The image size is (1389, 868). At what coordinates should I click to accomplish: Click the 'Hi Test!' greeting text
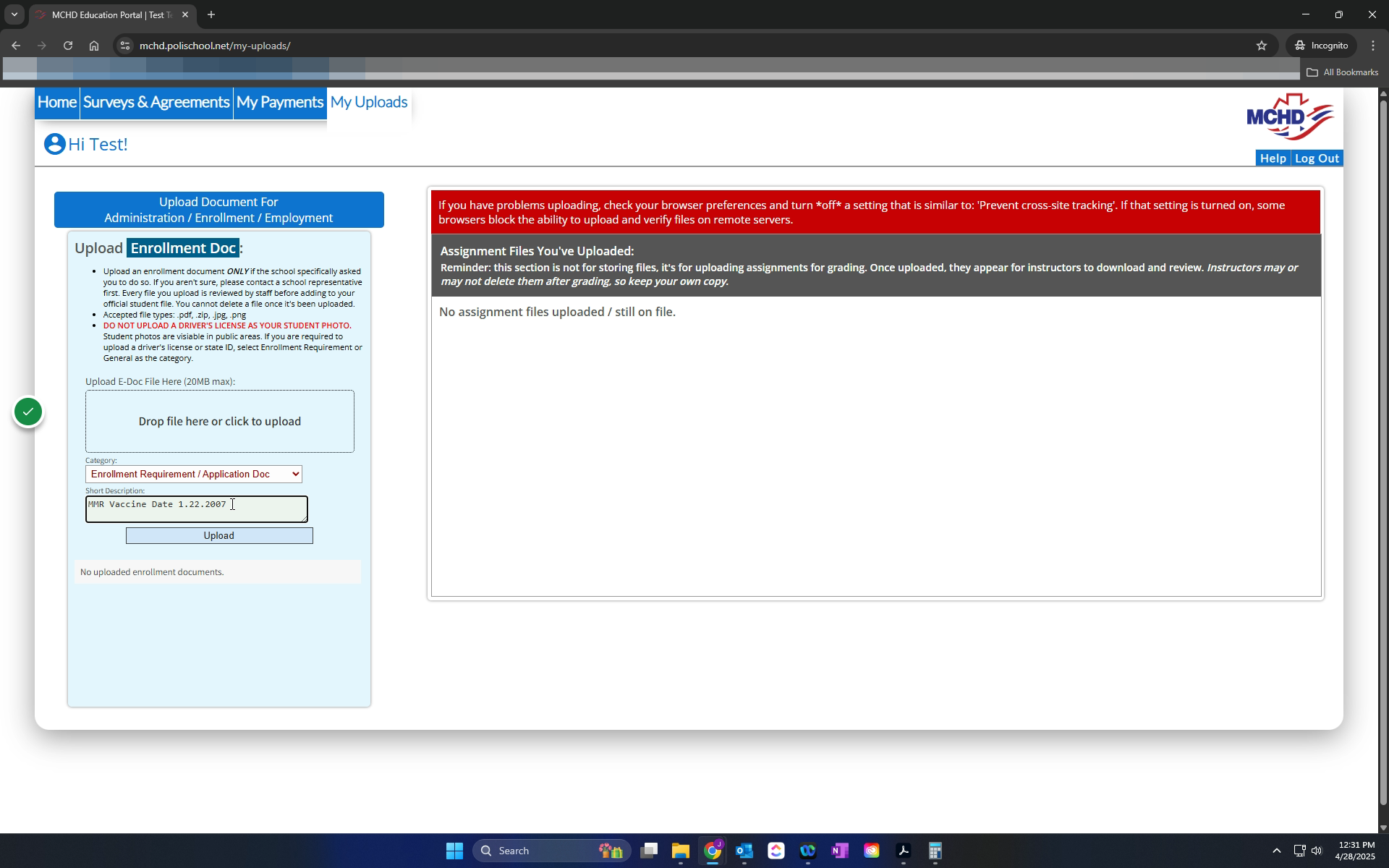coord(98,144)
